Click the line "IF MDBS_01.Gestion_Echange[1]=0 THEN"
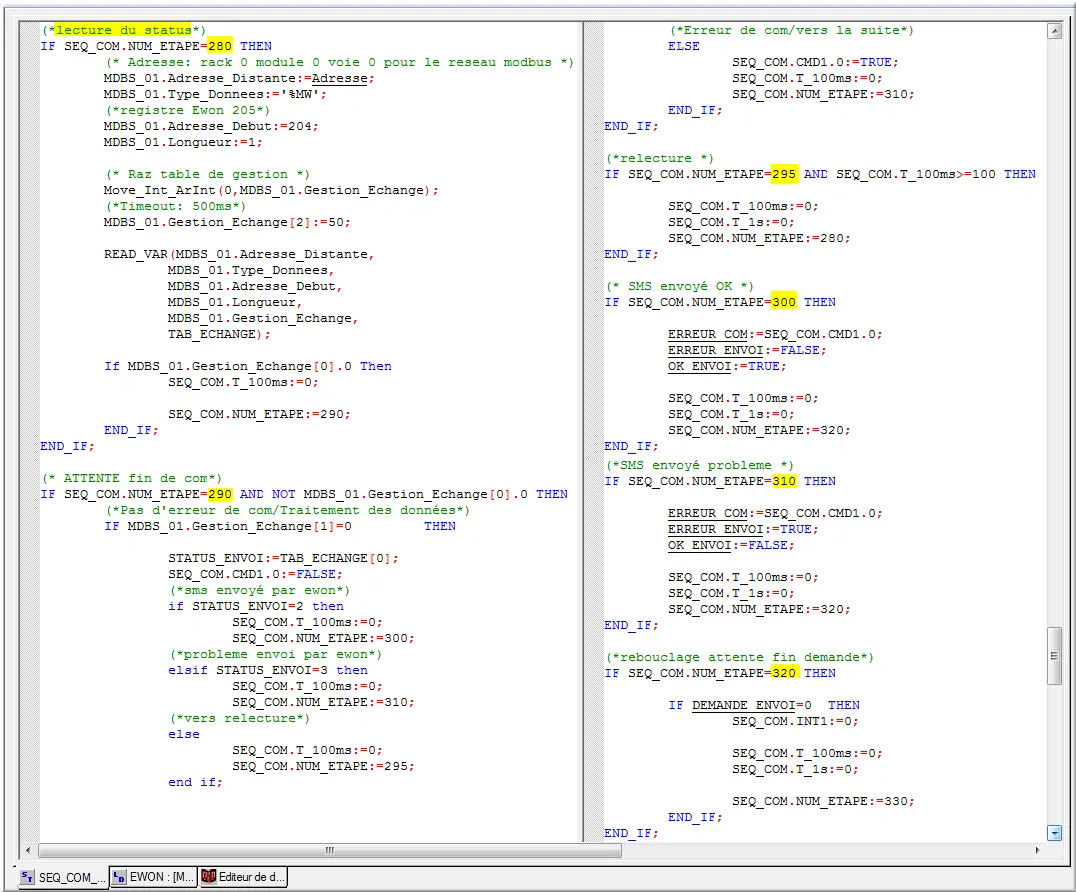This screenshot has width=1076, height=892. (x=280, y=526)
